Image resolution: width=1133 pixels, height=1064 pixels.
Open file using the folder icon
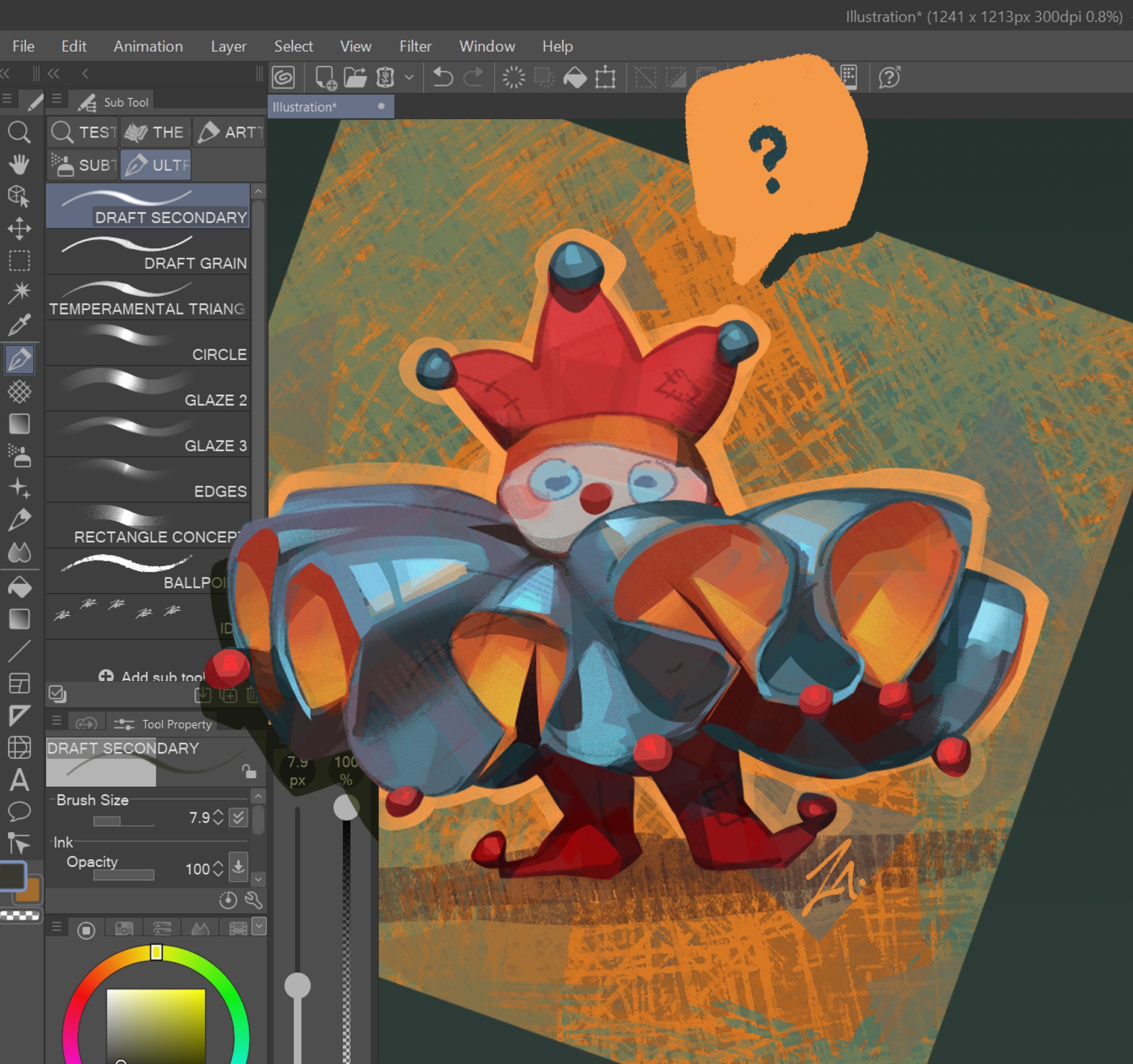355,78
